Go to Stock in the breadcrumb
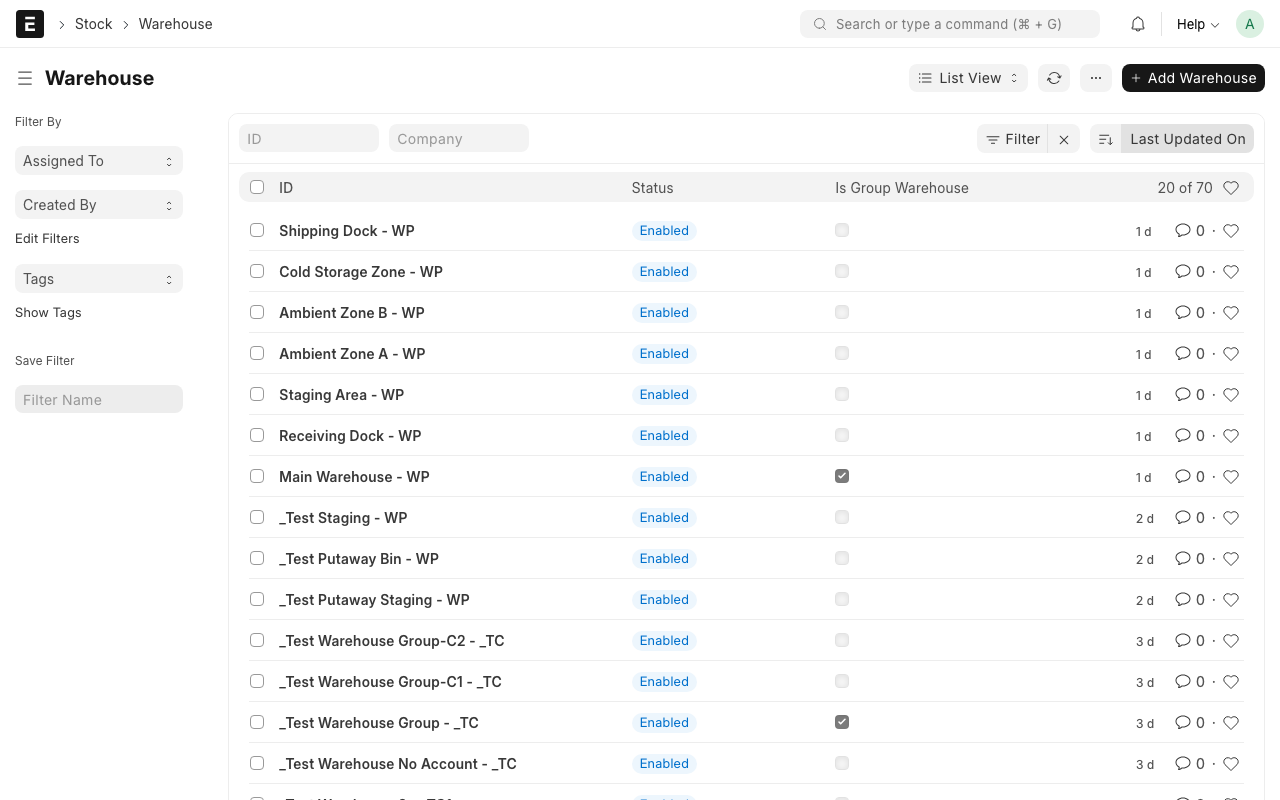 [x=94, y=24]
